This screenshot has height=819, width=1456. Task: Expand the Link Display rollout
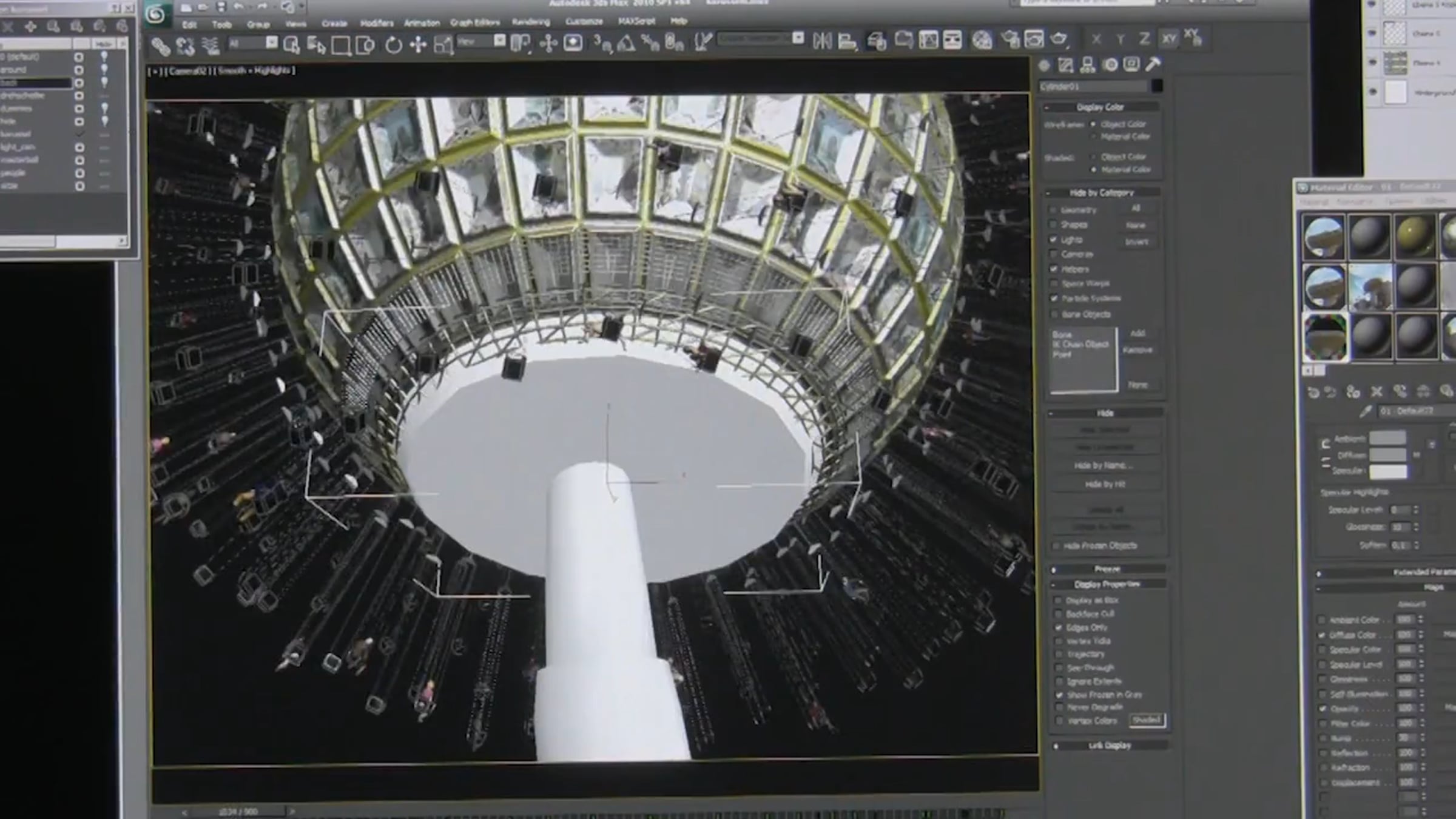click(1109, 746)
